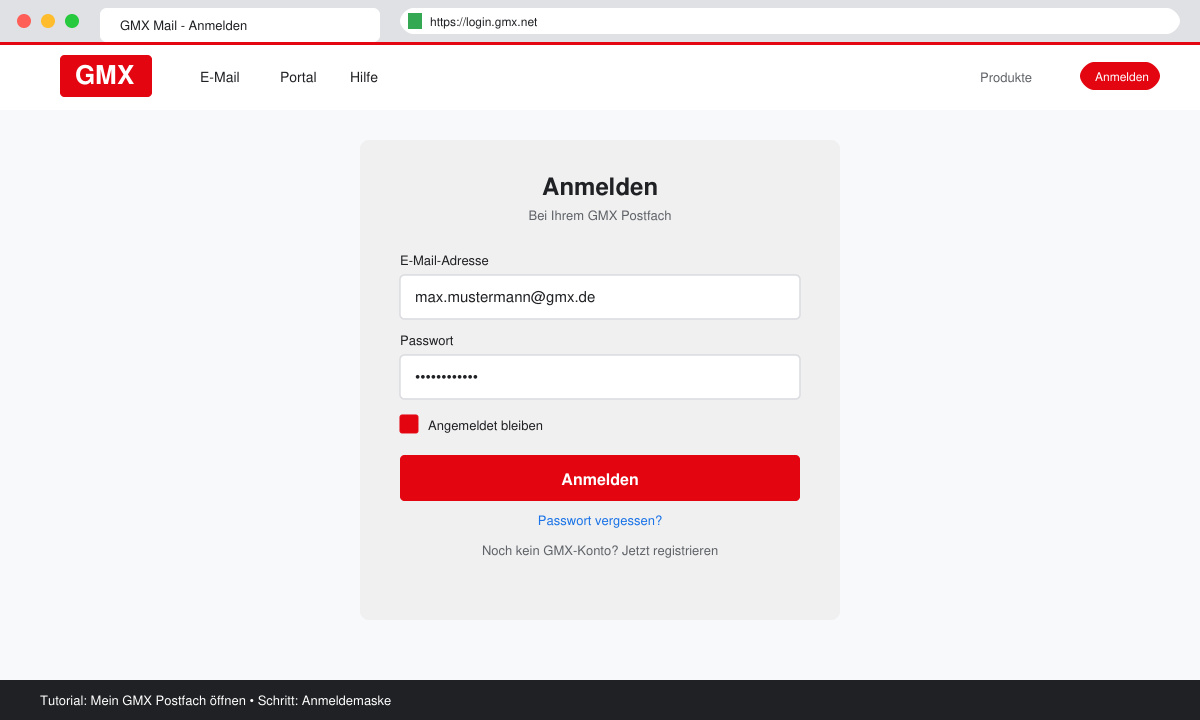1200x720 pixels.
Task: Click the GMX logo
Action: (x=106, y=76)
